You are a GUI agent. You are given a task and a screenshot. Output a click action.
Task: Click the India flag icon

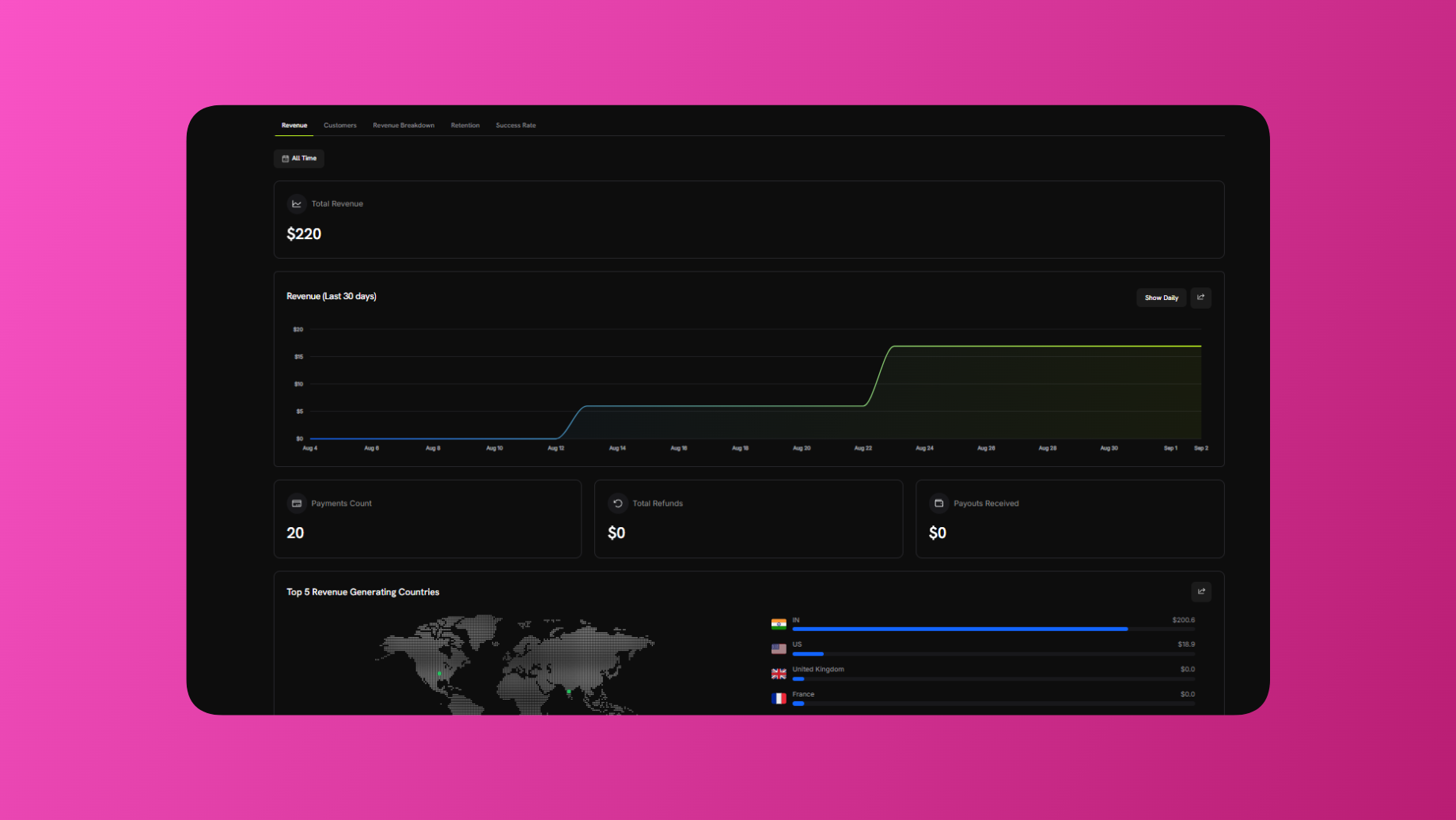(x=779, y=624)
